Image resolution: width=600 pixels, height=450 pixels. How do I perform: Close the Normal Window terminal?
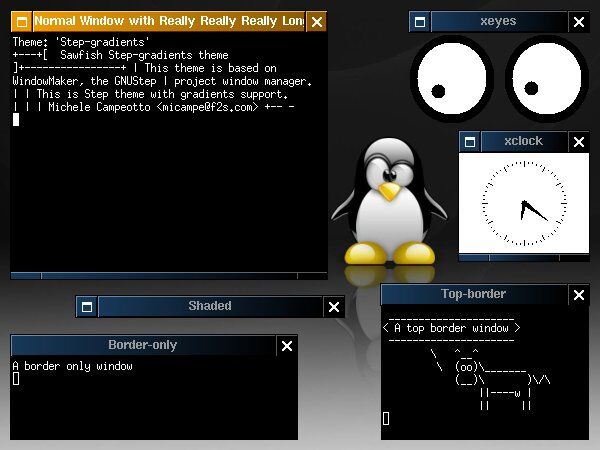316,21
